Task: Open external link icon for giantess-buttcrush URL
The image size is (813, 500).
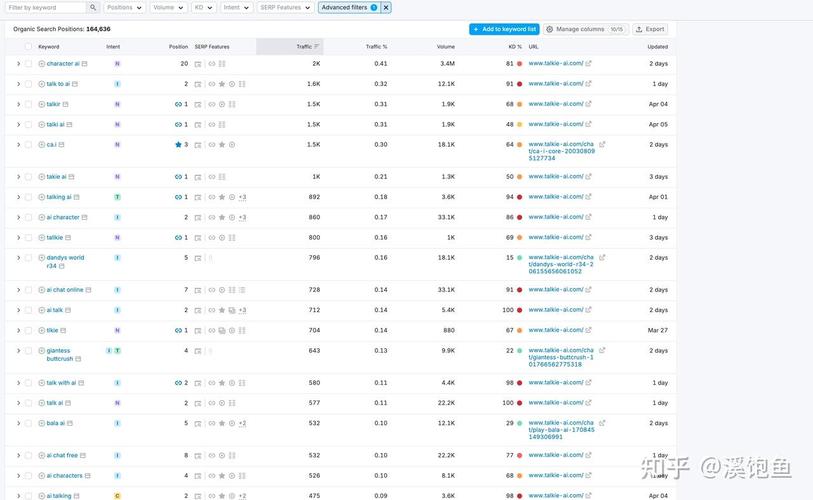Action: [x=602, y=350]
